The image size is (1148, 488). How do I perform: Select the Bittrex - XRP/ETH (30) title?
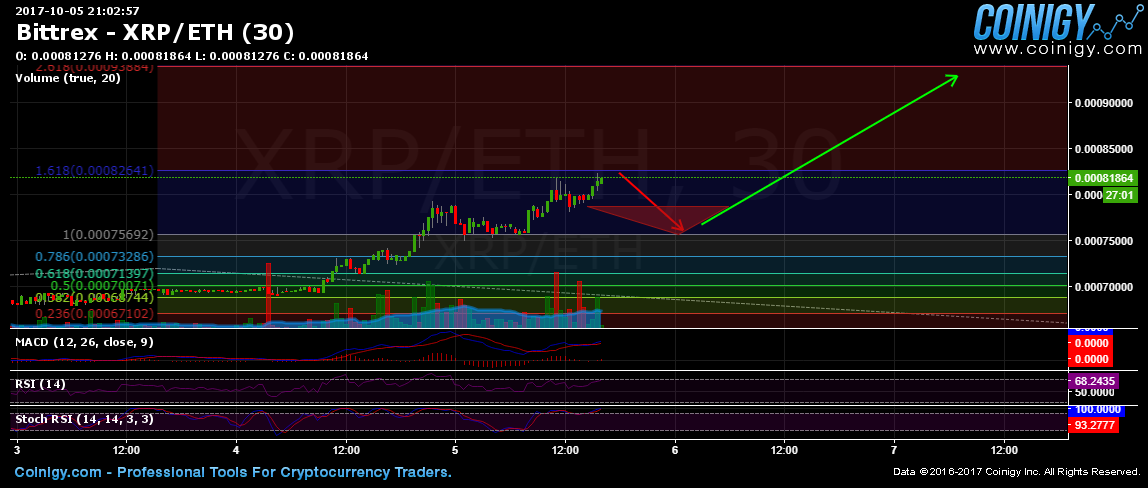[155, 32]
